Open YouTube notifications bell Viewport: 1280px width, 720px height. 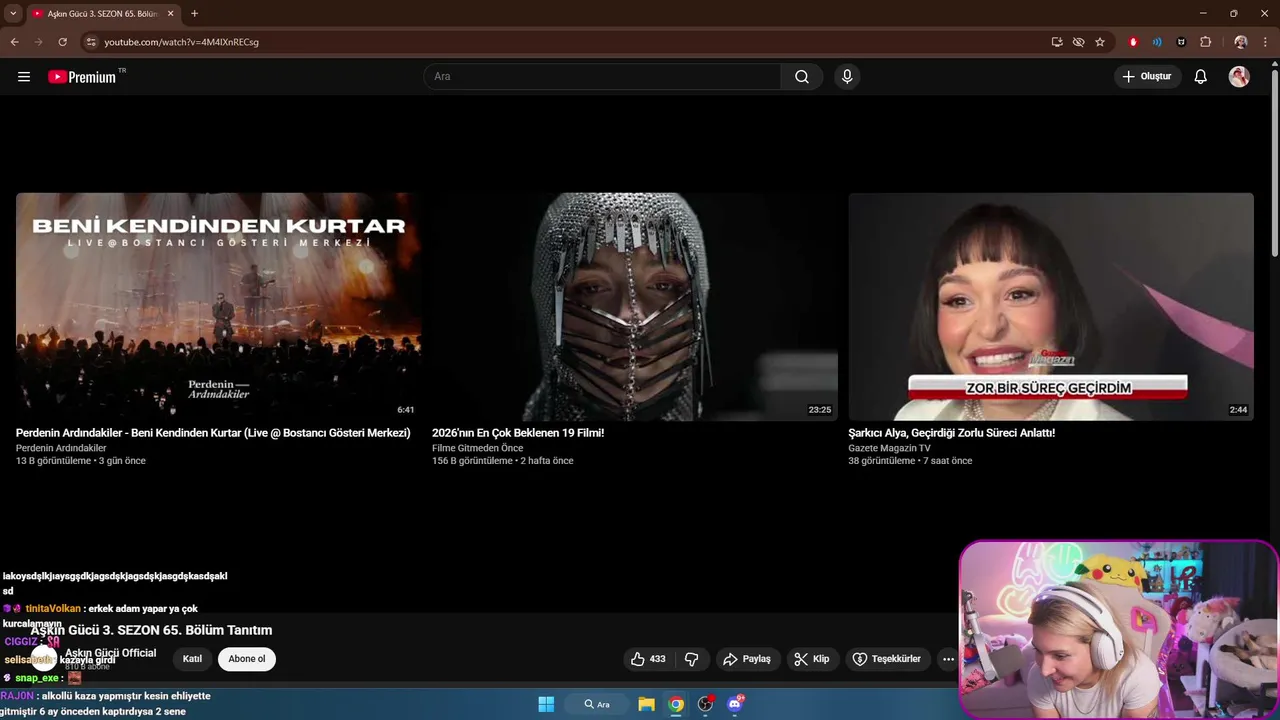pos(1201,77)
